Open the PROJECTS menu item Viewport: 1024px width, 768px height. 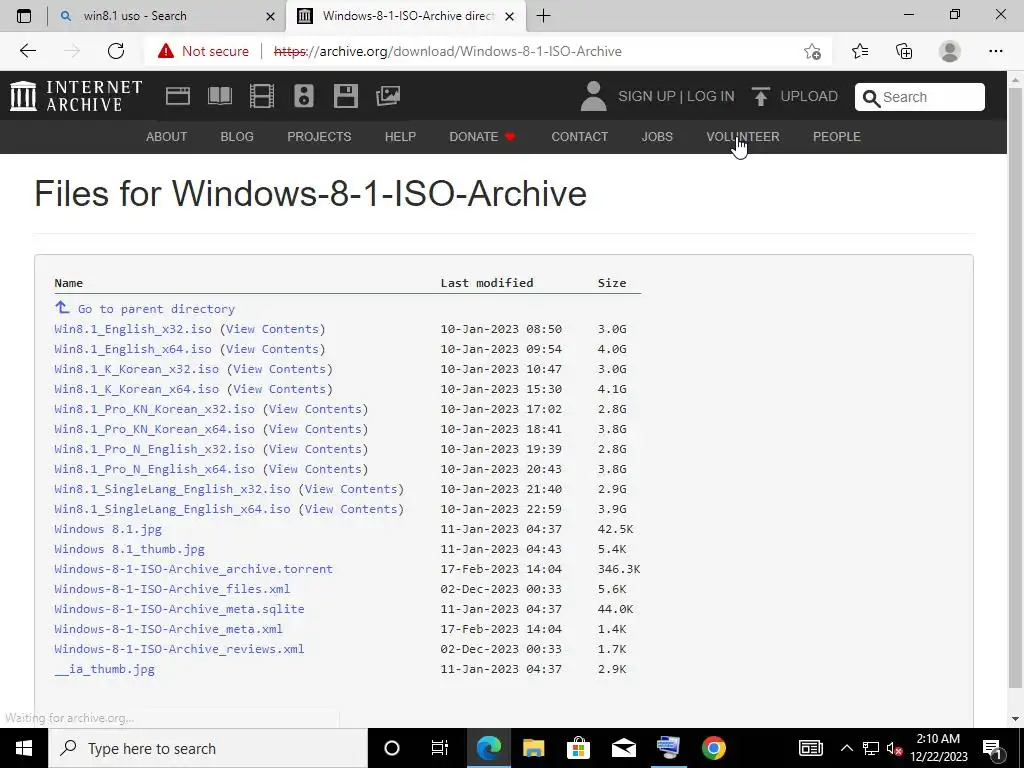pos(319,136)
